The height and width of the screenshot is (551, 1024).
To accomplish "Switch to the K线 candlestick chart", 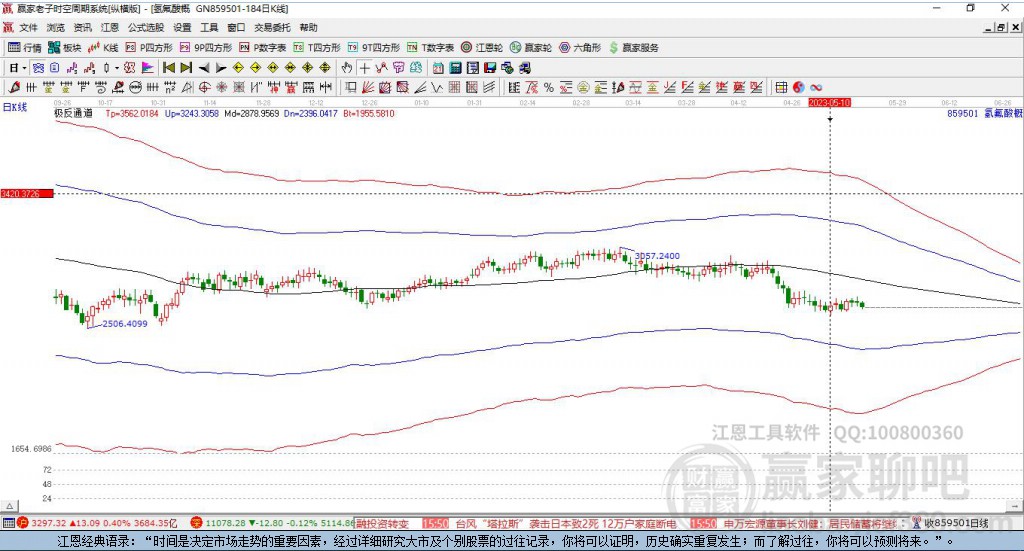I will 103,48.
